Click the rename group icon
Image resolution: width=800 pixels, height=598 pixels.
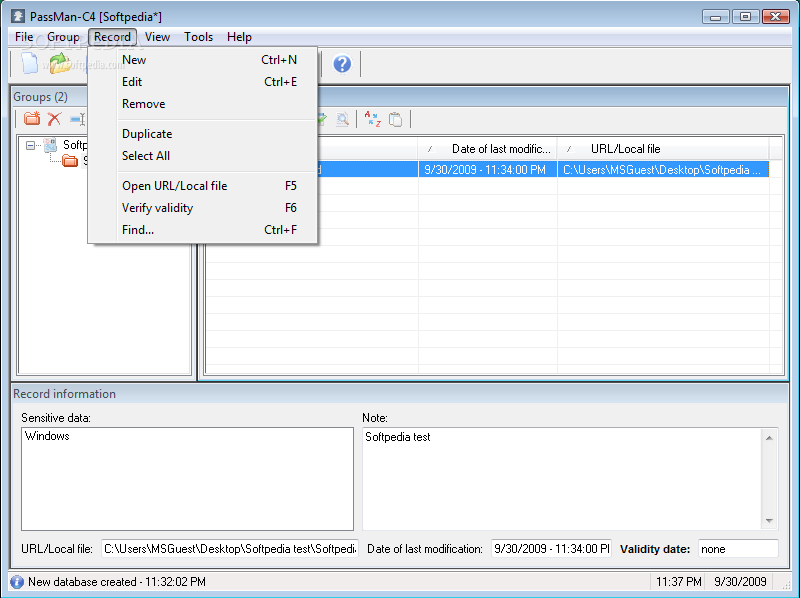tap(78, 119)
